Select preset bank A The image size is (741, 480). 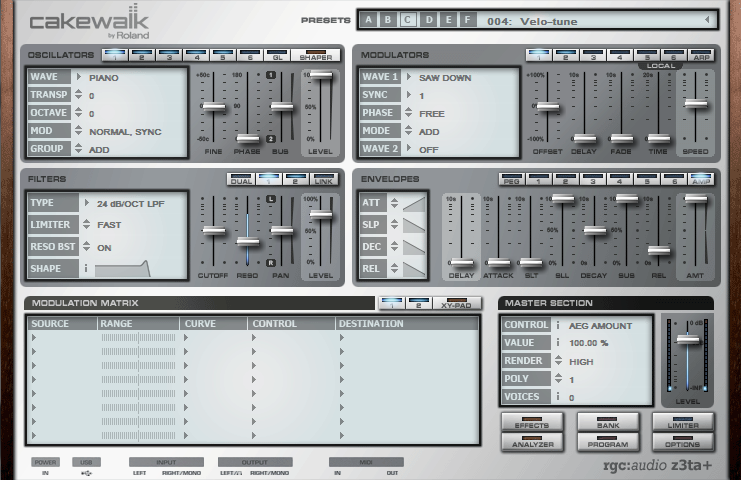point(369,20)
